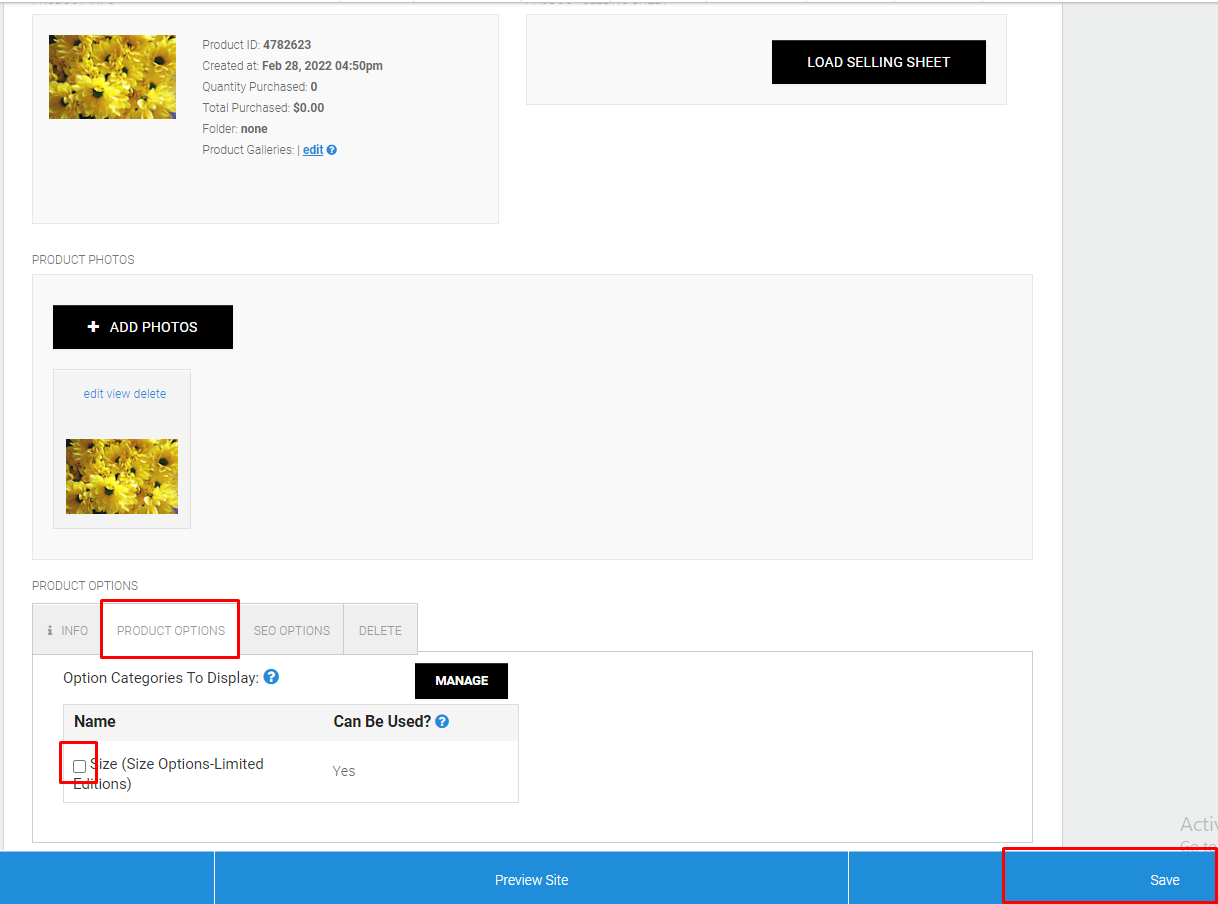Click Preview Site at the bottom

pos(531,879)
